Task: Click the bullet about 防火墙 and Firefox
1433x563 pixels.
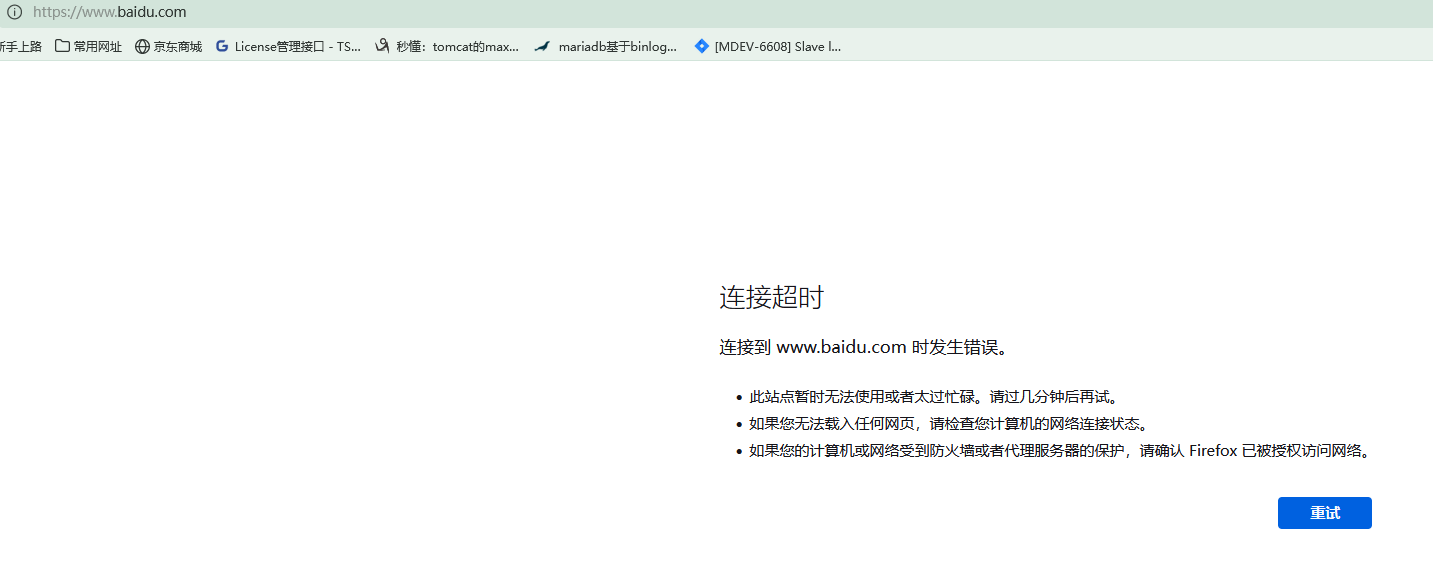Action: pos(1058,451)
